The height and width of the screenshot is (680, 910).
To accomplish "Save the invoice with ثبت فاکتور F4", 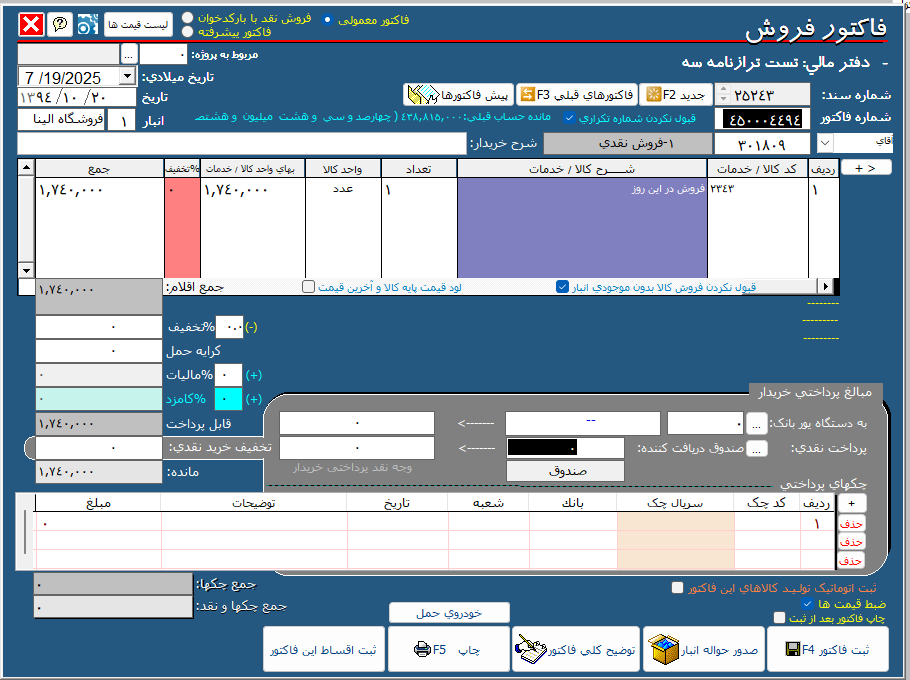I will [x=835, y=650].
